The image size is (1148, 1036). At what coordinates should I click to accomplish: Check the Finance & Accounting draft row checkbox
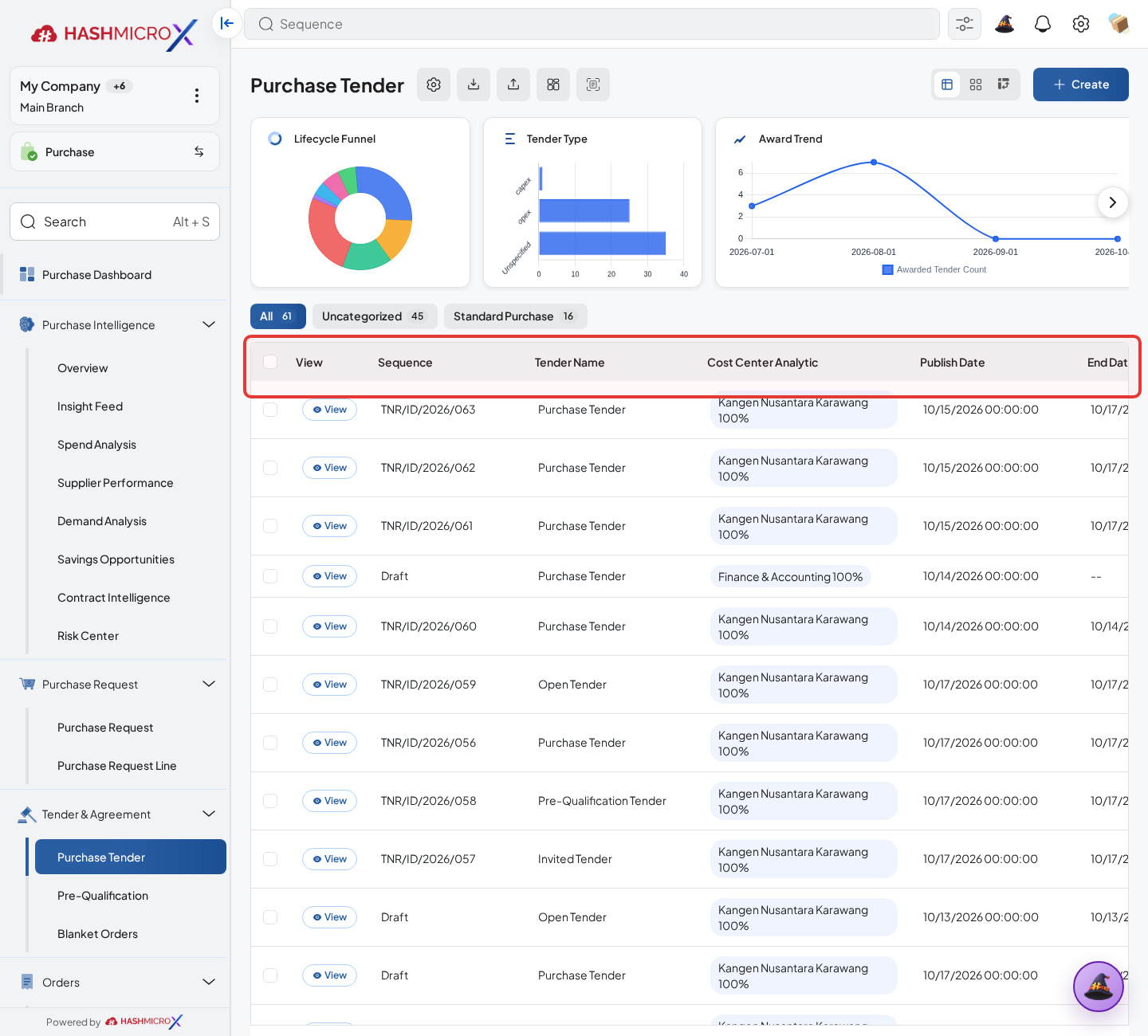click(270, 575)
